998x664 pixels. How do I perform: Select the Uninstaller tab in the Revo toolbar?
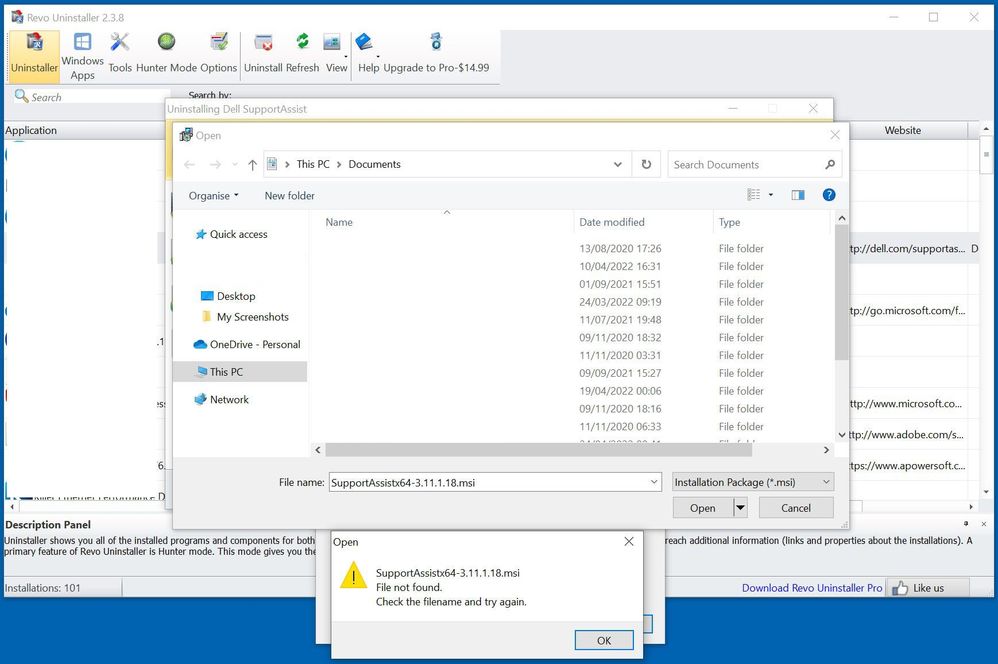pyautogui.click(x=34, y=56)
